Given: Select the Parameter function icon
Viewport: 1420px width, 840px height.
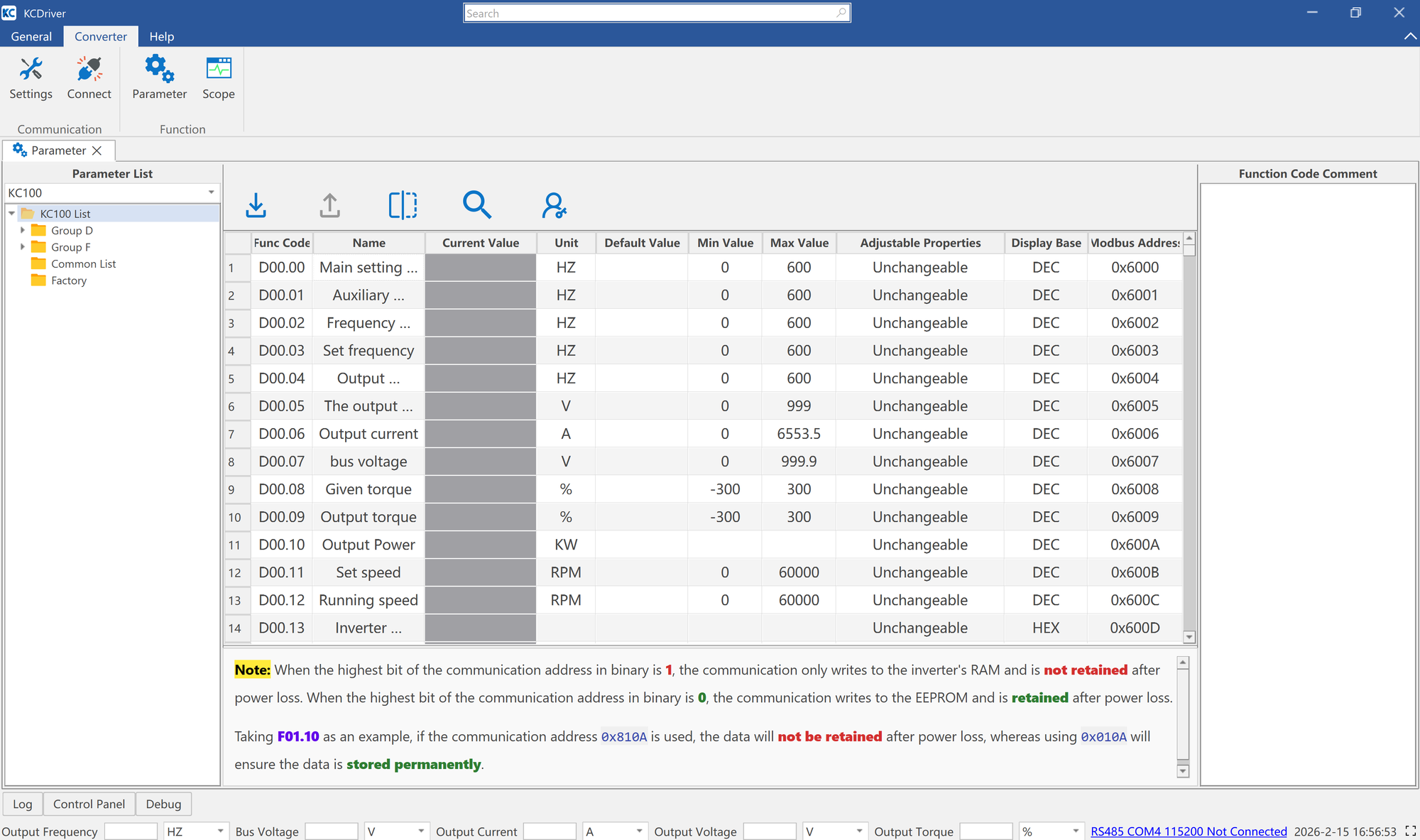Looking at the screenshot, I should pos(158,78).
